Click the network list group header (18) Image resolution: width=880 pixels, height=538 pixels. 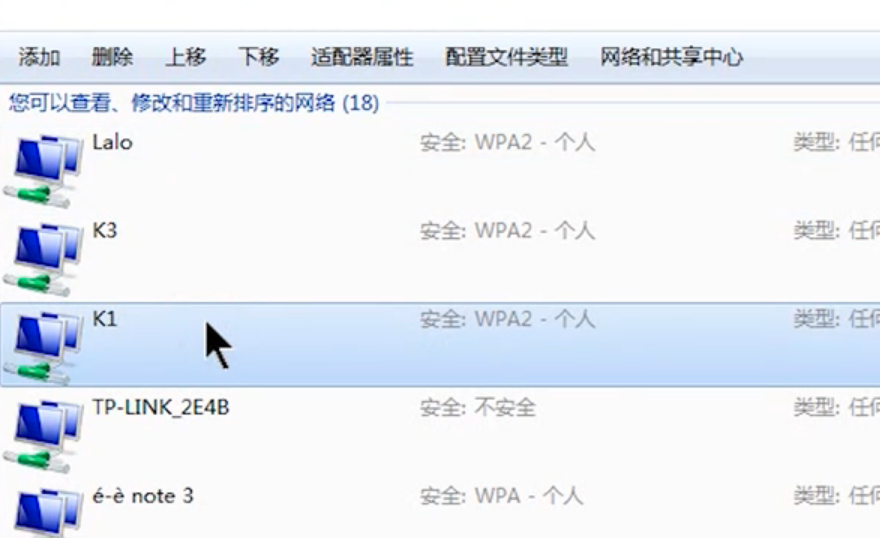pos(194,103)
